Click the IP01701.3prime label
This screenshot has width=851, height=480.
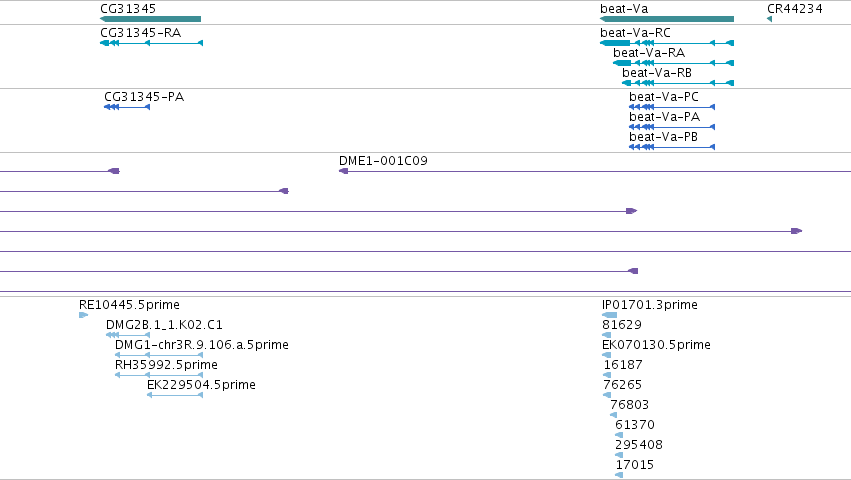click(650, 305)
